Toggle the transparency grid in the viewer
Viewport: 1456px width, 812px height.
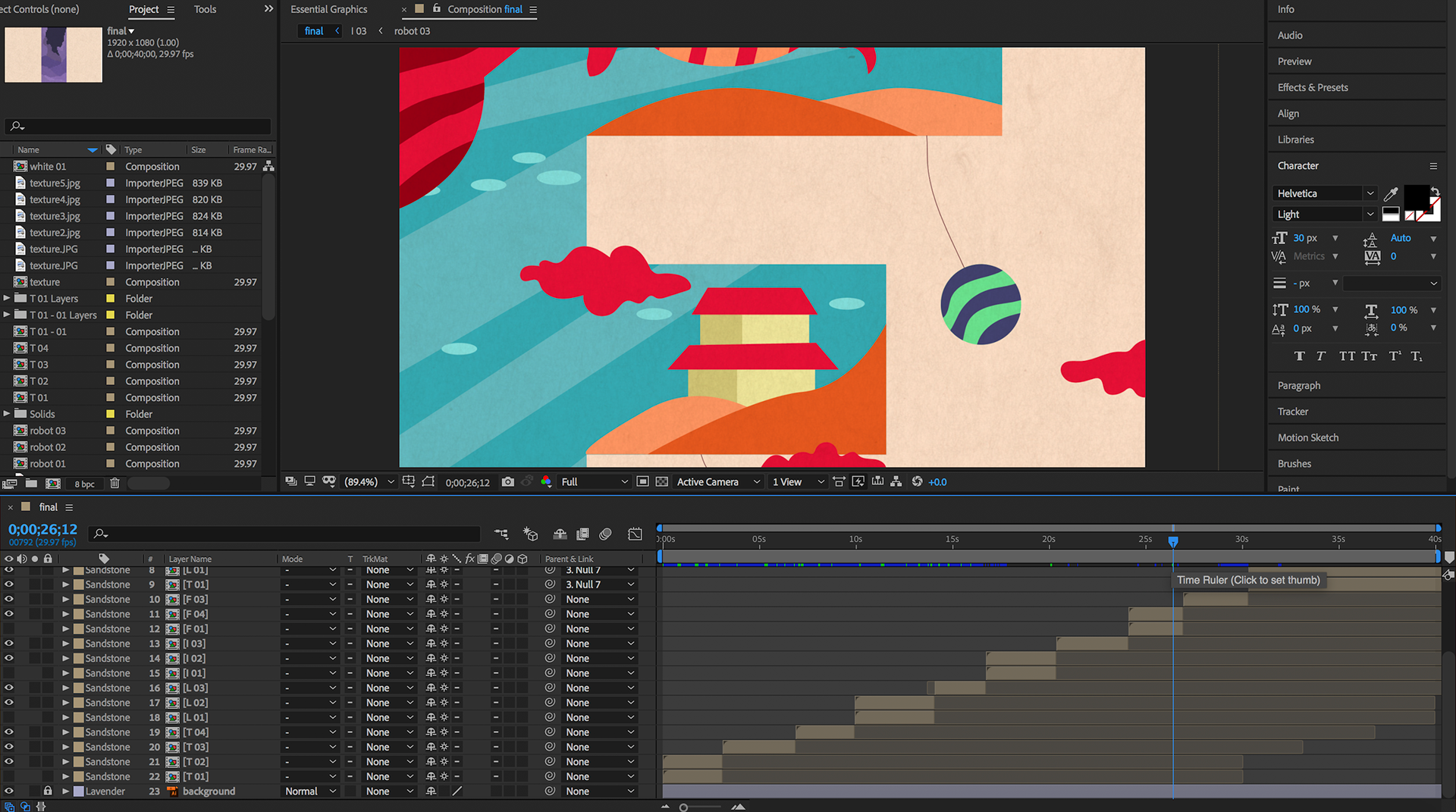pos(661,482)
